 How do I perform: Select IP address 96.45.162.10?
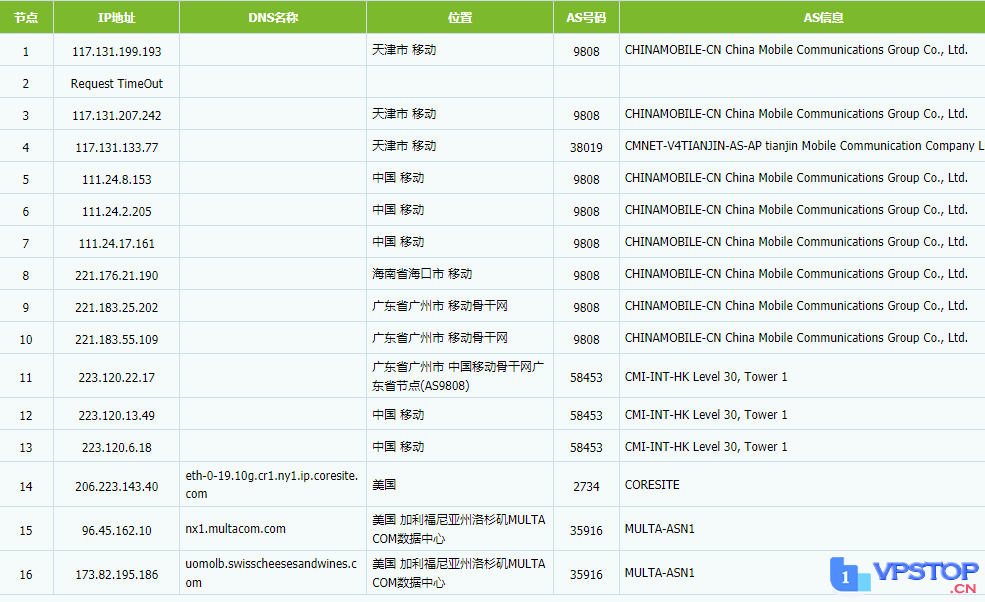coord(117,531)
